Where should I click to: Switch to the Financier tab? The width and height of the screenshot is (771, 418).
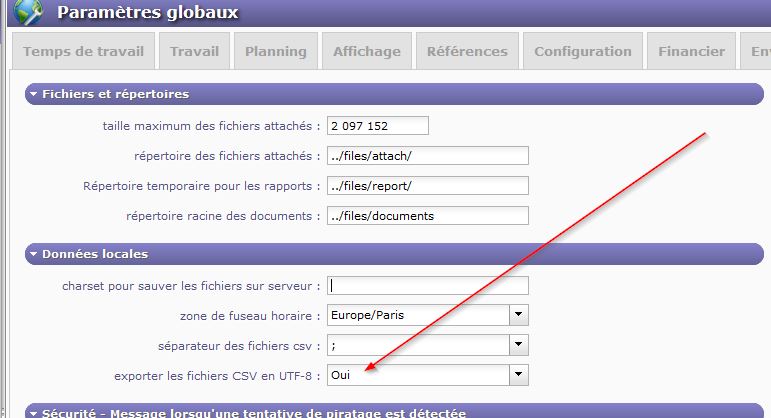(691, 51)
